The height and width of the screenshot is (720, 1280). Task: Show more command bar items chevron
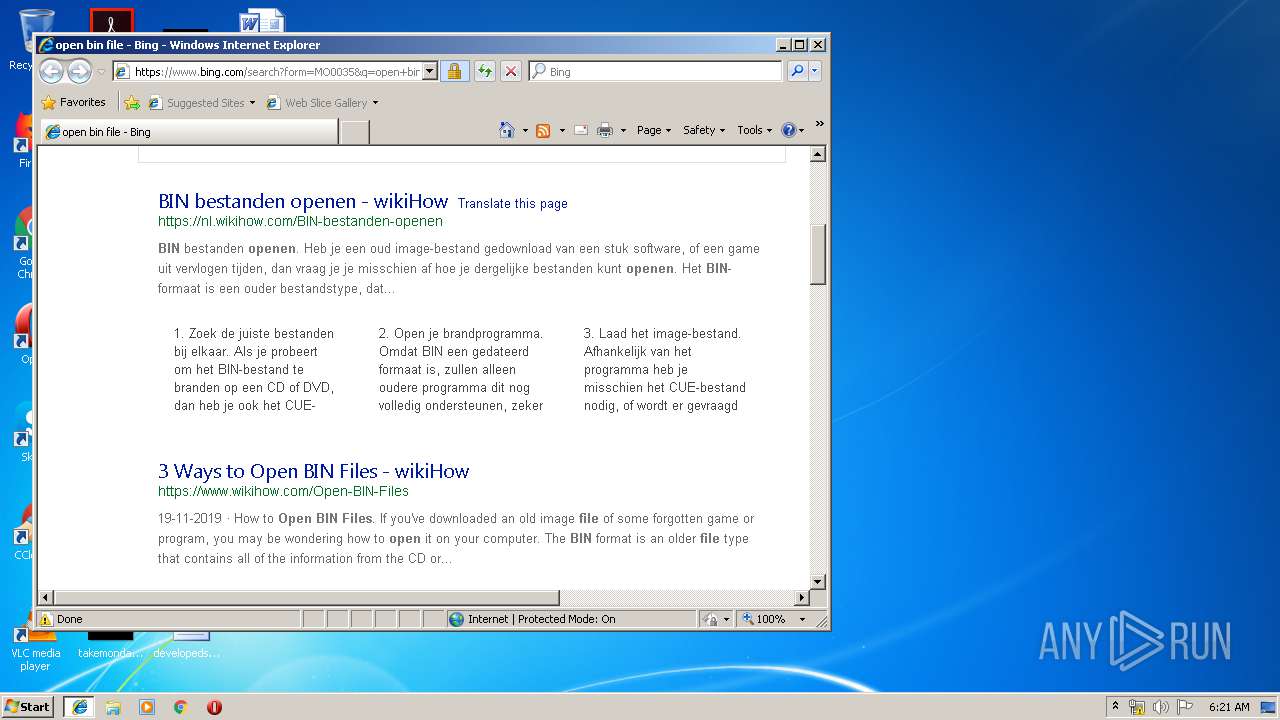(819, 124)
